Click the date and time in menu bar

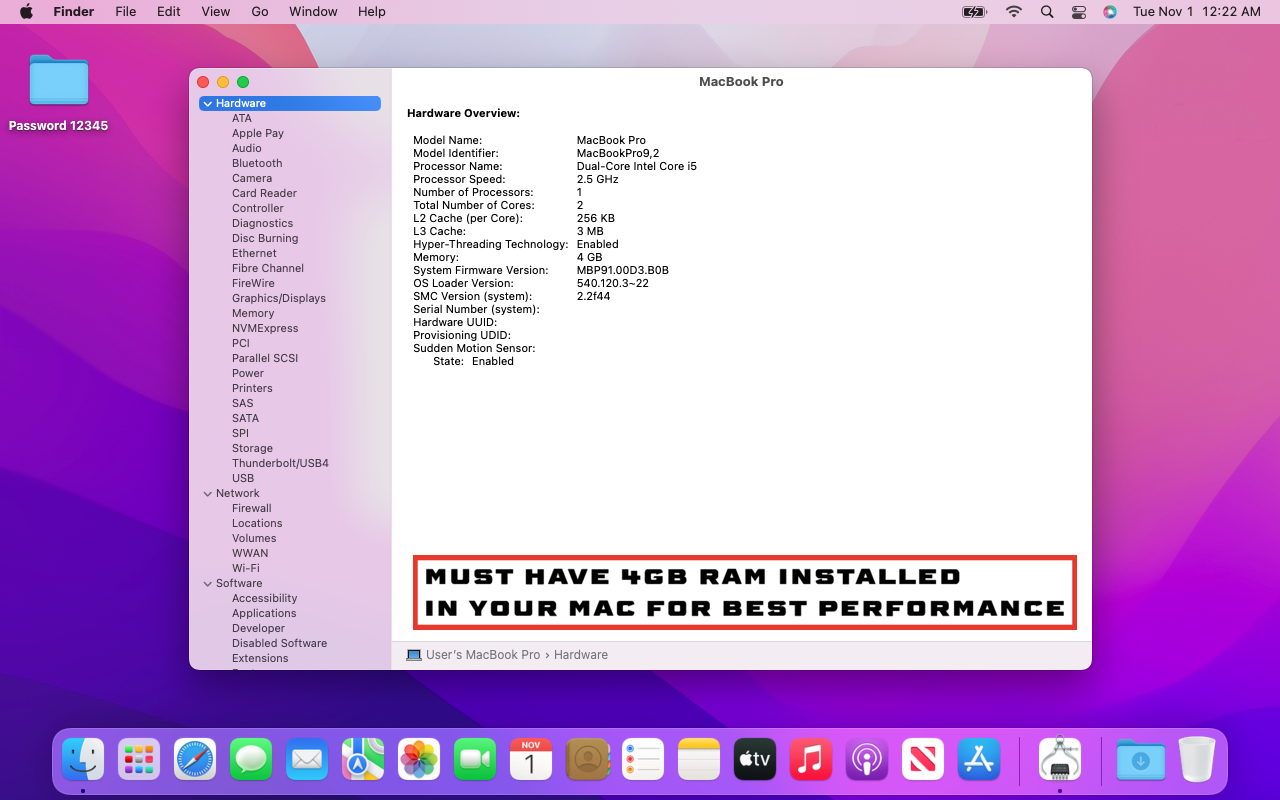pos(1197,12)
